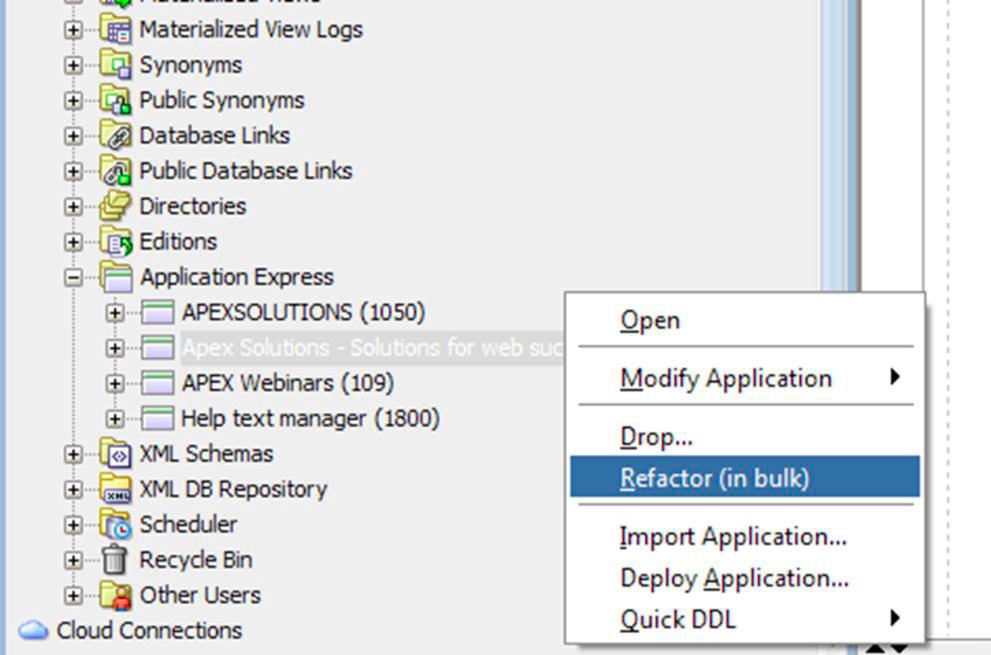
Task: Select the Public Synonyms label
Action: coord(222,101)
